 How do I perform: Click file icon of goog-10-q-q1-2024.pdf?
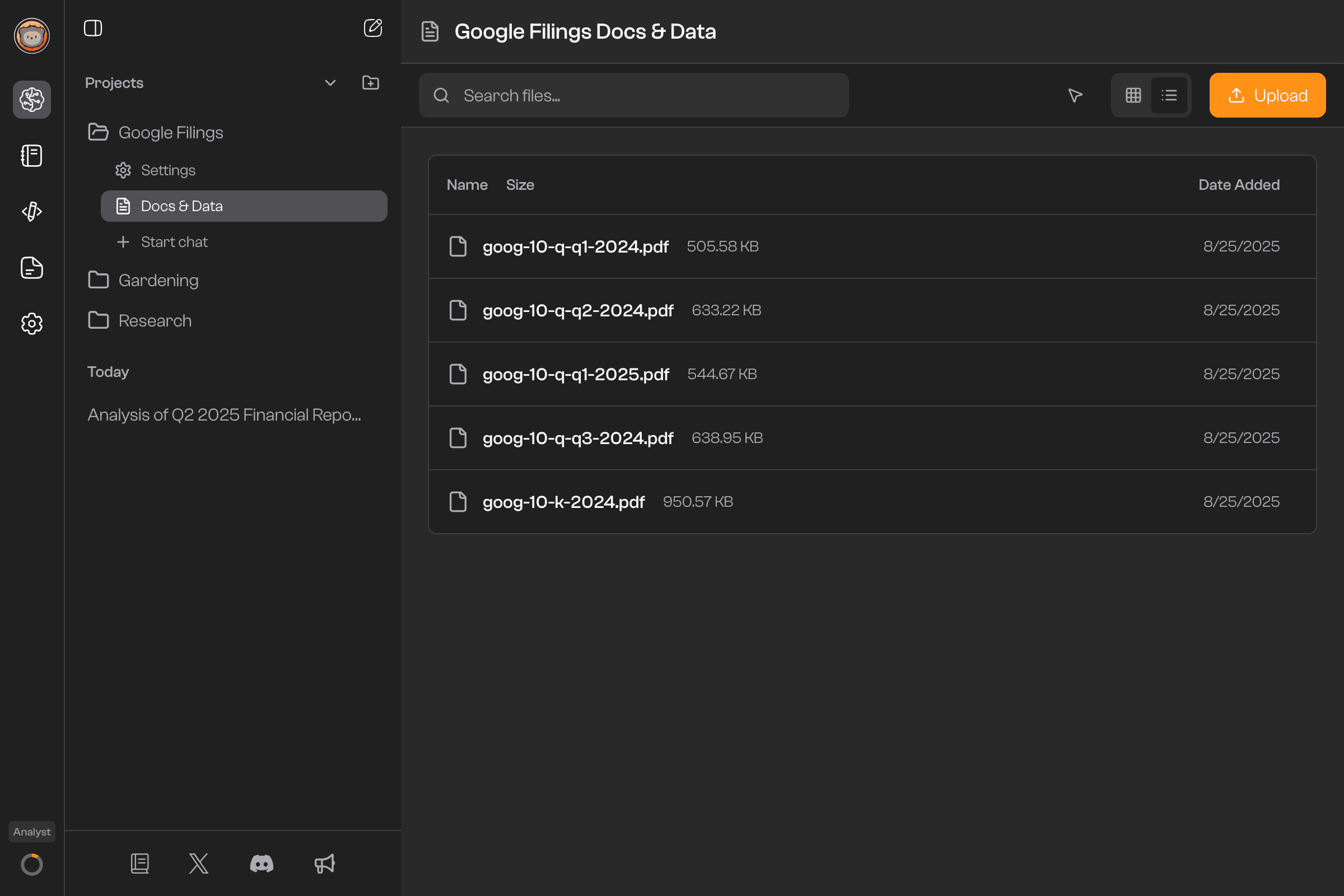458,246
